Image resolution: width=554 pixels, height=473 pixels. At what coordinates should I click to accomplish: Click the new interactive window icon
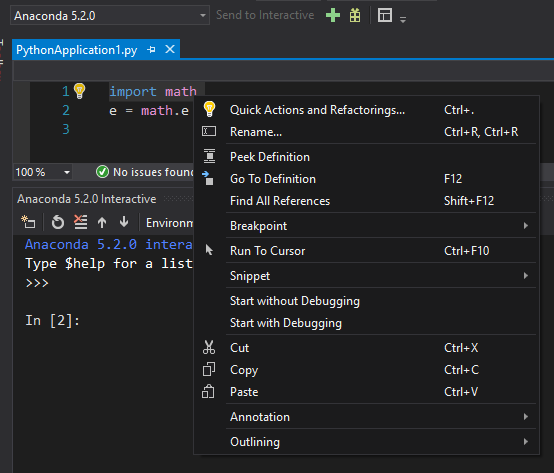tap(28, 222)
